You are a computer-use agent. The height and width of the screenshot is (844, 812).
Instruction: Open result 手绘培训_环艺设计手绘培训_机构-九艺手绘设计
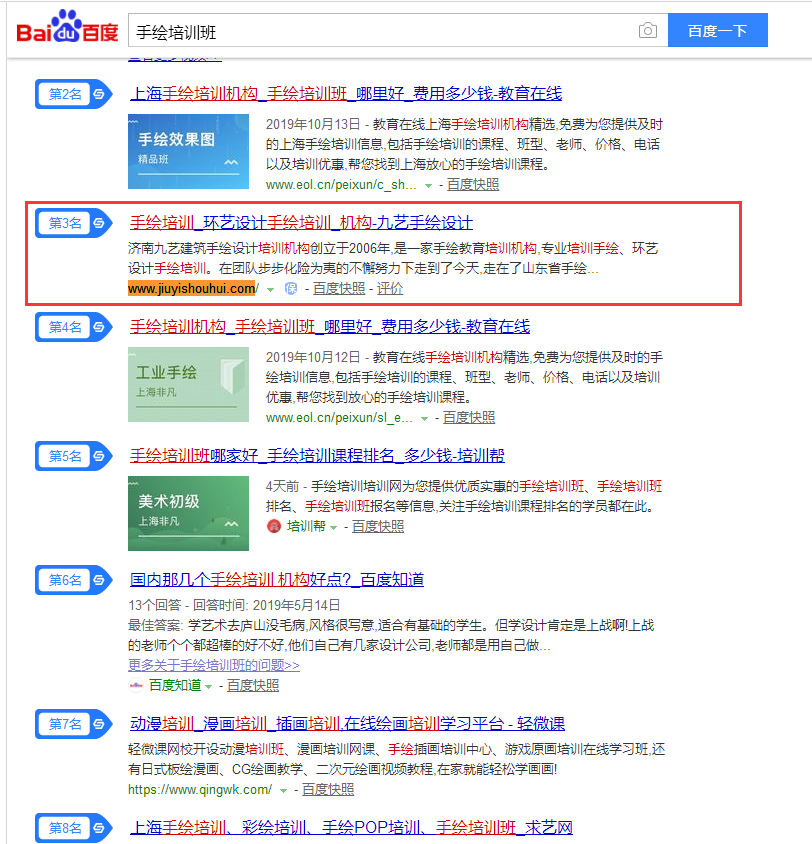pyautogui.click(x=301, y=222)
